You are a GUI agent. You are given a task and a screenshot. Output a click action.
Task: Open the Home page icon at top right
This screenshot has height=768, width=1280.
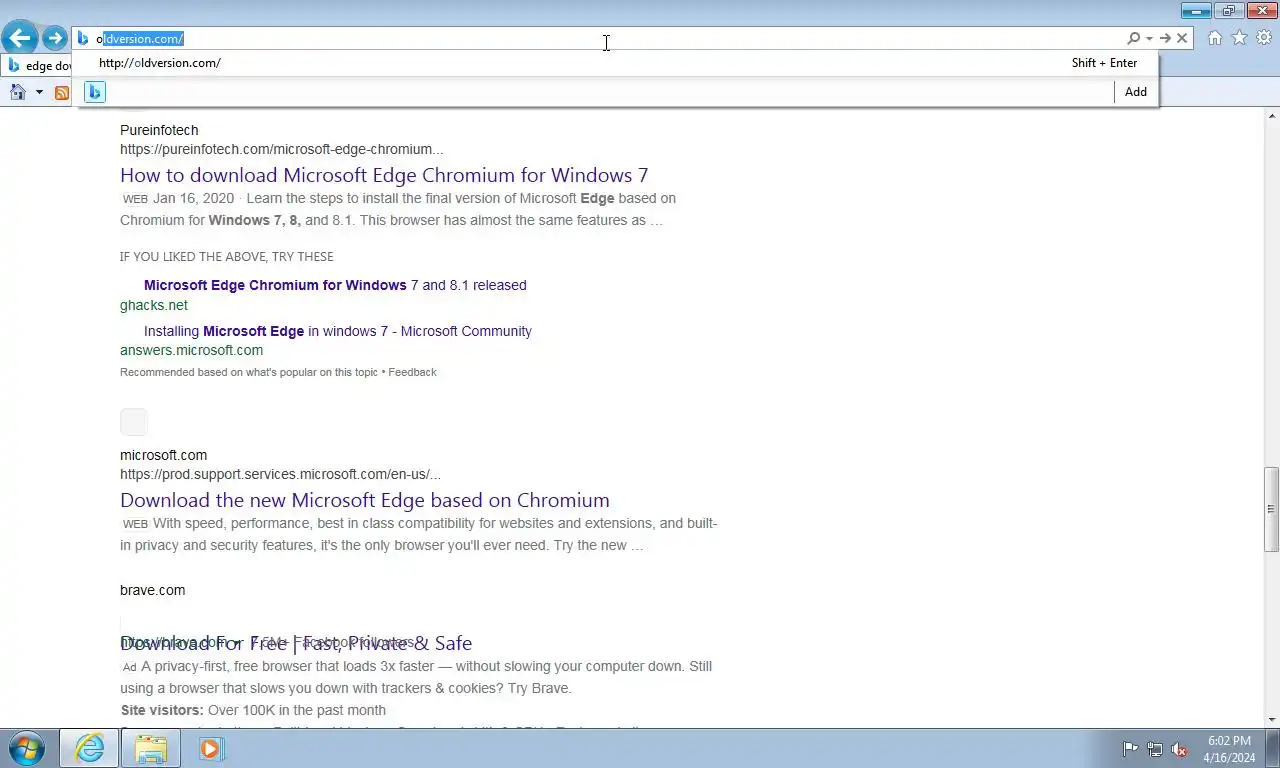pyautogui.click(x=1214, y=38)
